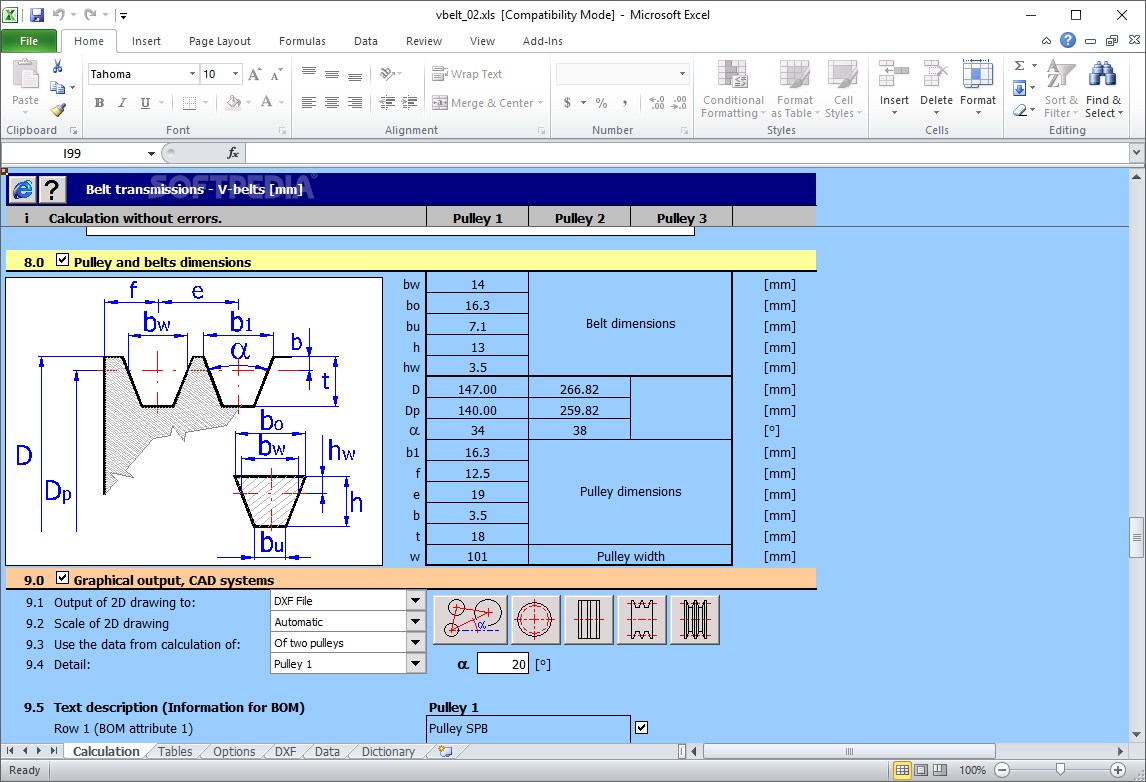
Task: Open the number format dropdown
Action: coord(683,74)
